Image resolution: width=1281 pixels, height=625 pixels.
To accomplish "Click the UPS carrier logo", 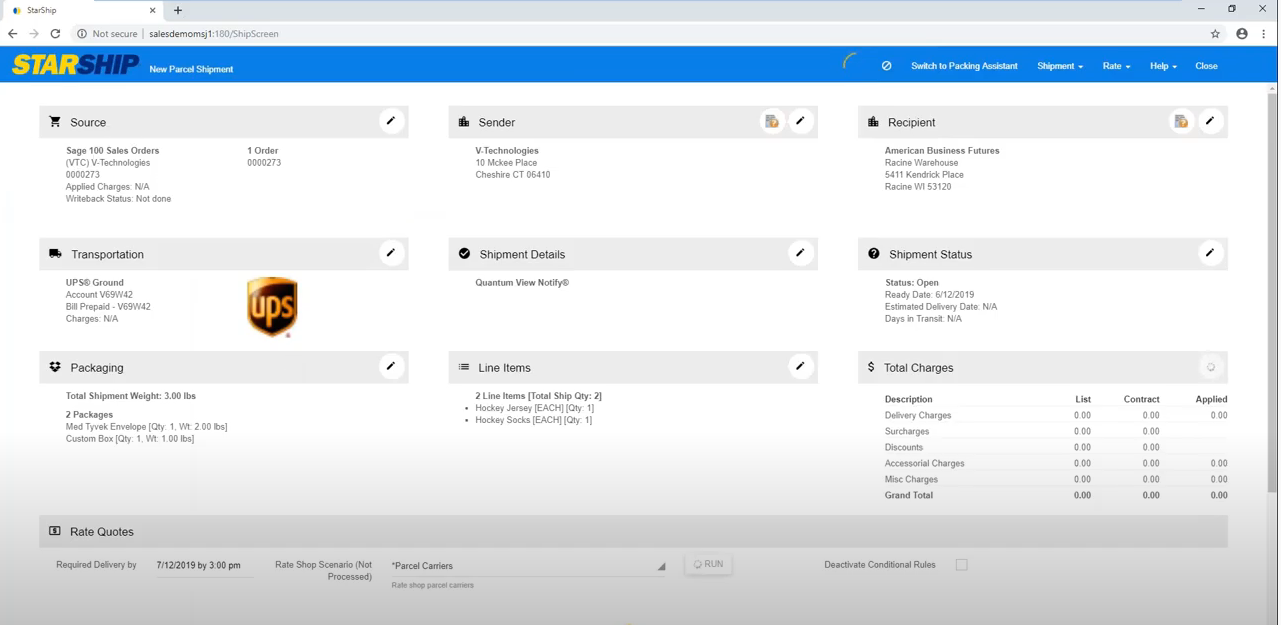I will (x=272, y=307).
